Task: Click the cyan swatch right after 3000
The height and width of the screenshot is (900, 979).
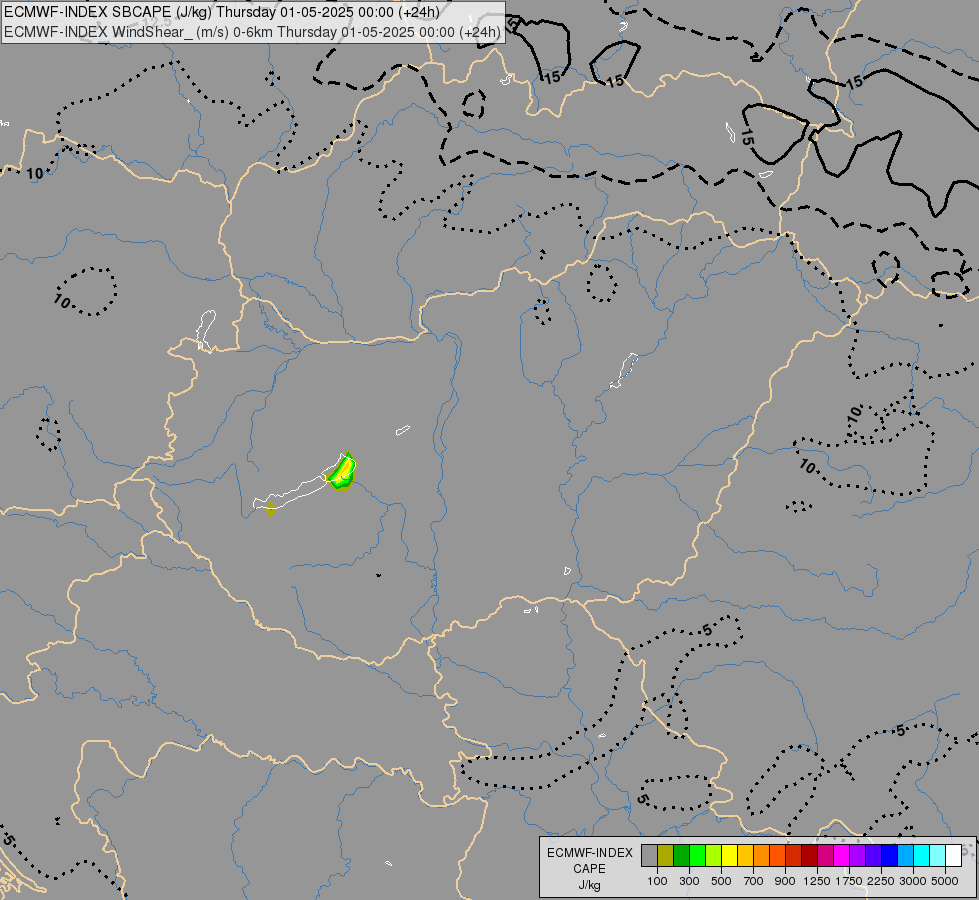Action: coord(922,856)
